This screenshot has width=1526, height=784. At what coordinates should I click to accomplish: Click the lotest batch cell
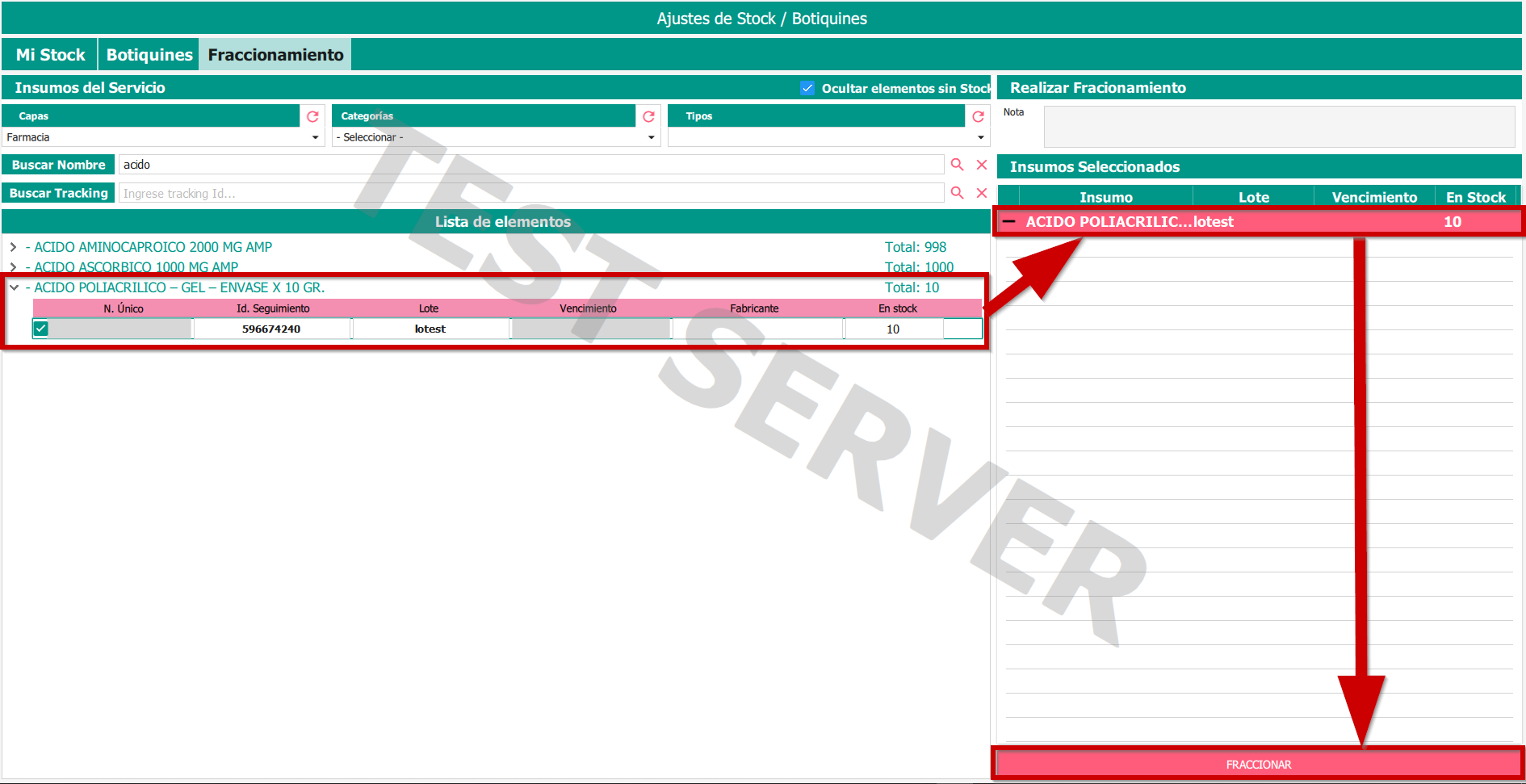coord(430,329)
